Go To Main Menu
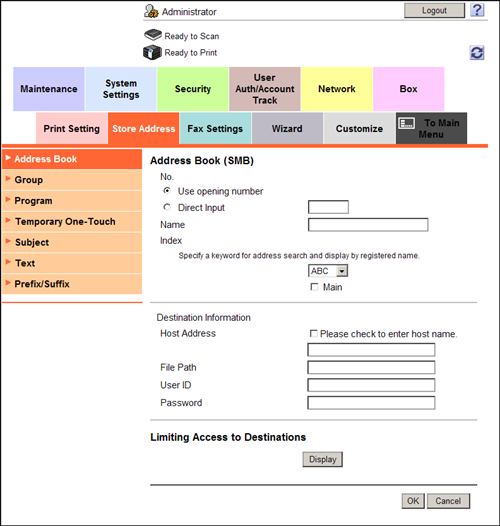The width and height of the screenshot is (500, 526). (x=431, y=128)
